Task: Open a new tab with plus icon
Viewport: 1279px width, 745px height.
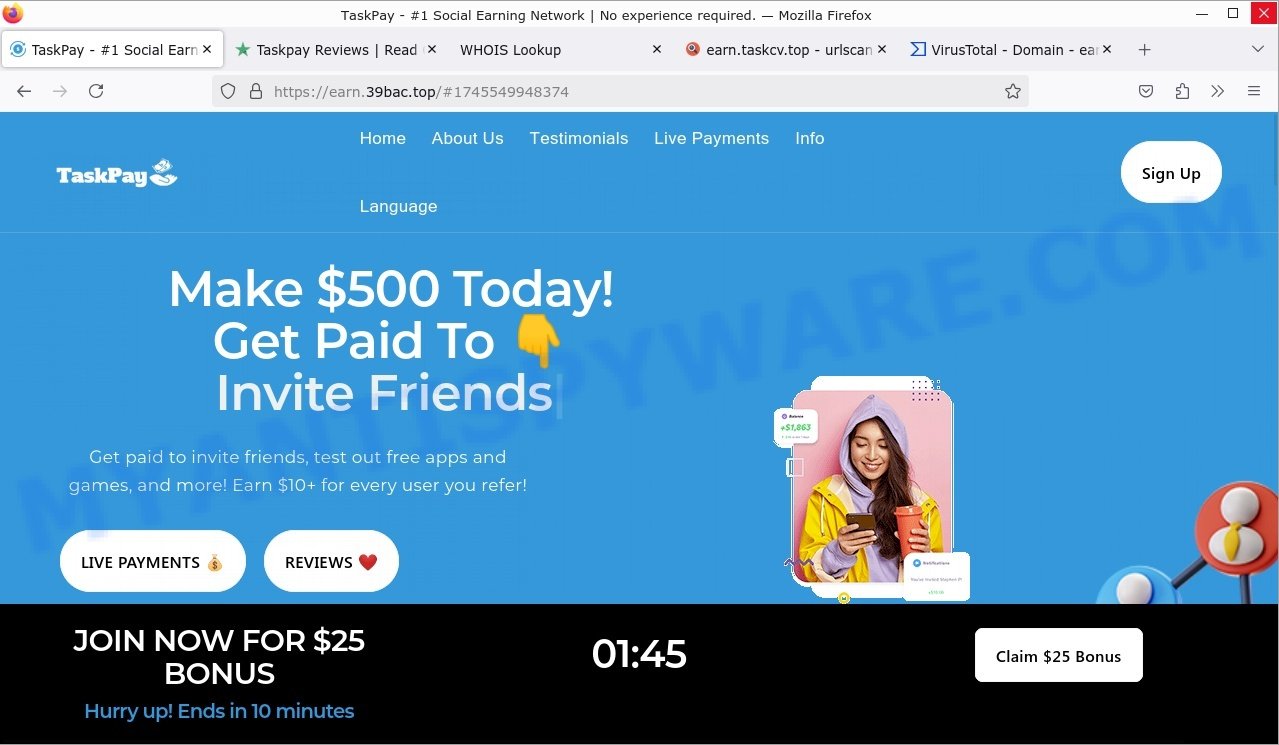Action: tap(1145, 49)
